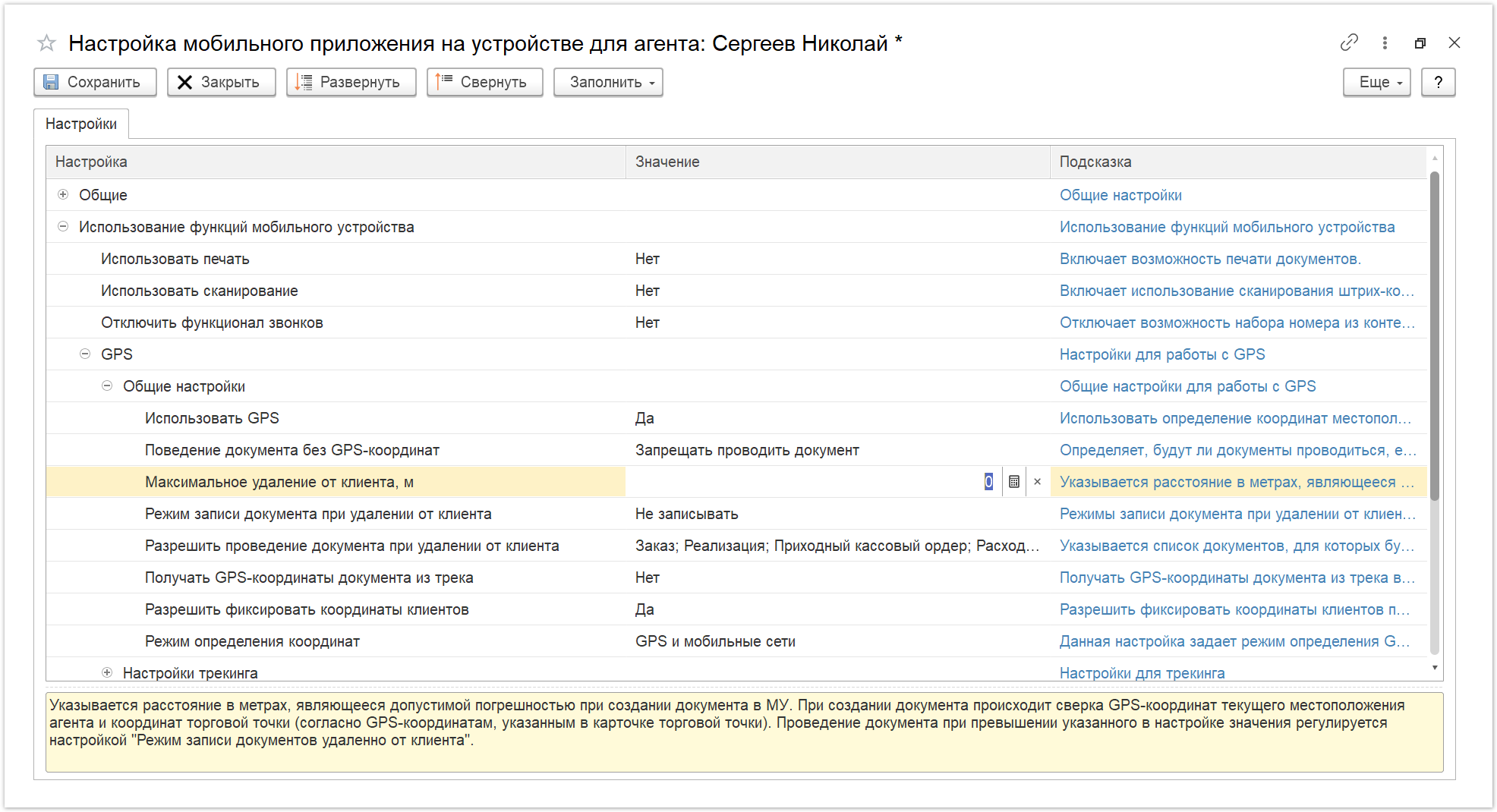The width and height of the screenshot is (1497, 812).
Task: Open the Использовать определение координат hint
Action: pyautogui.click(x=1236, y=418)
